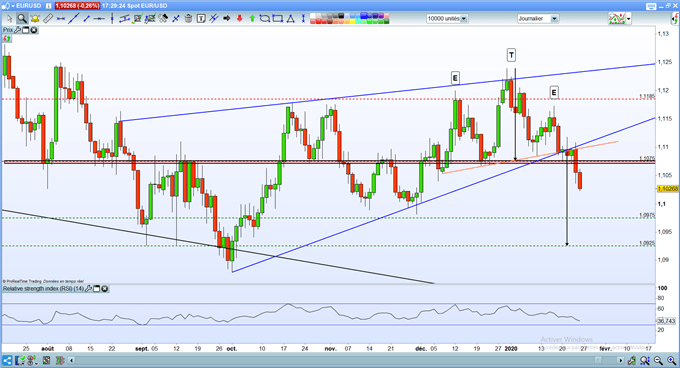Viewport: 680px width, 368px height.
Task: Pick the black color swatch
Action: click(341, 16)
